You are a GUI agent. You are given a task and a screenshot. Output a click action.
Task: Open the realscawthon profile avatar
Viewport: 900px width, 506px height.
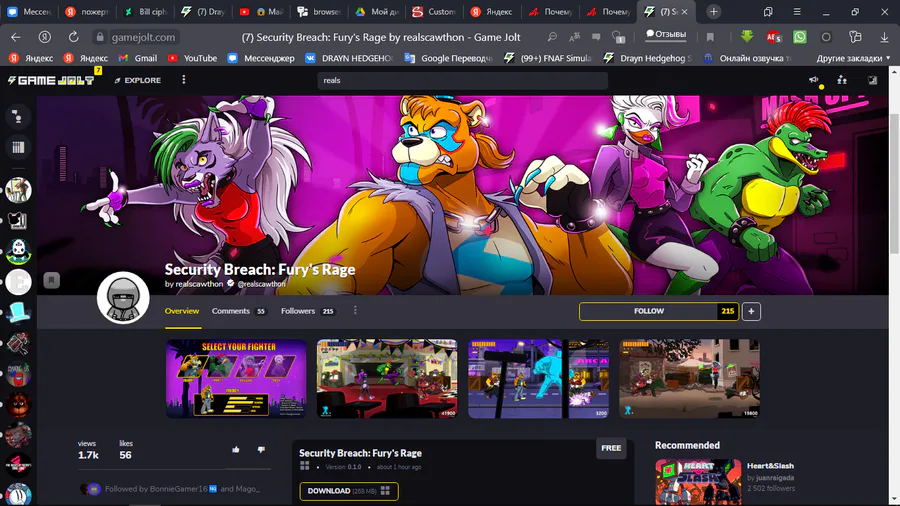(x=123, y=298)
